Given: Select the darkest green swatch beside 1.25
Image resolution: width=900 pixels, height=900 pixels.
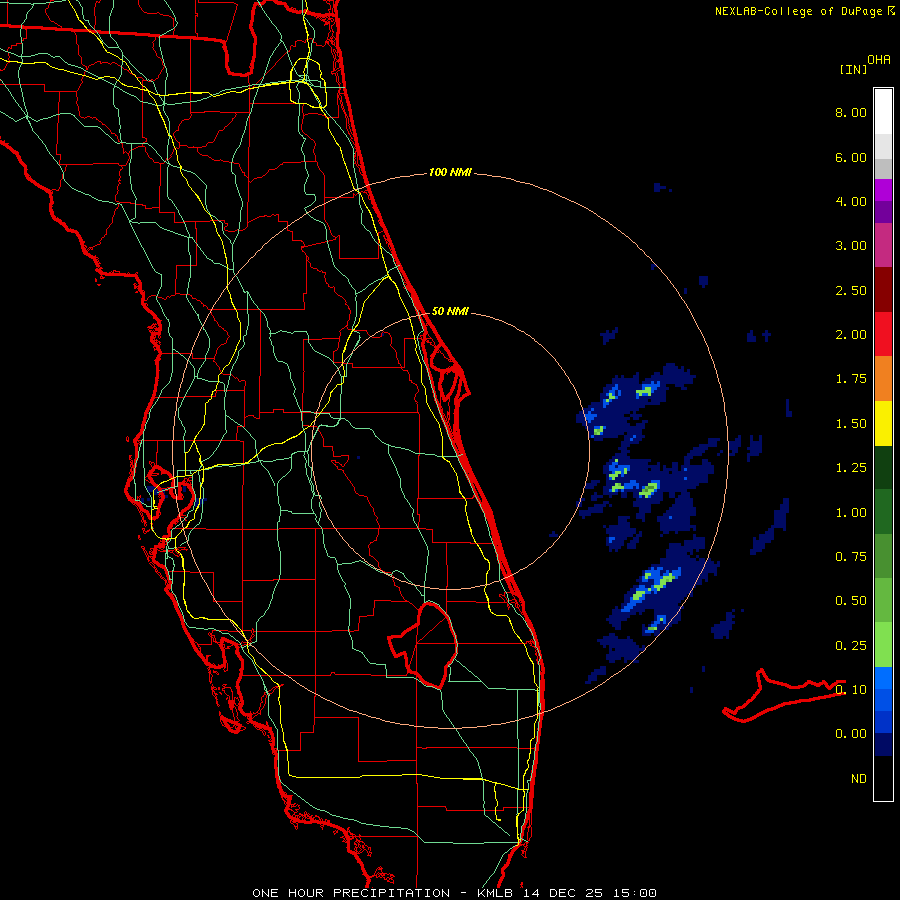Looking at the screenshot, I should tap(883, 468).
